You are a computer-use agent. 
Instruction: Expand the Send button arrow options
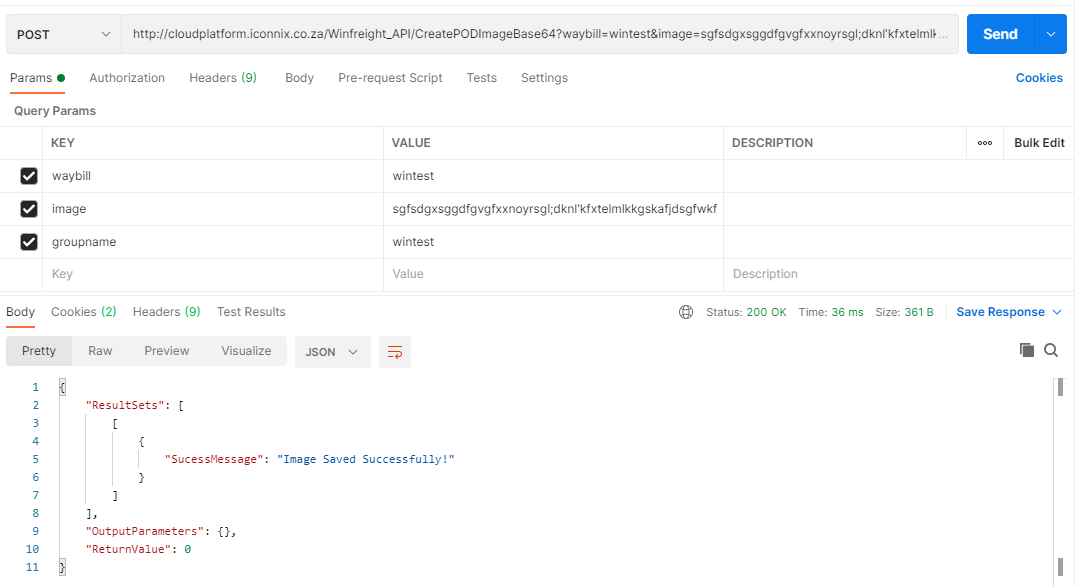pyautogui.click(x=1051, y=34)
